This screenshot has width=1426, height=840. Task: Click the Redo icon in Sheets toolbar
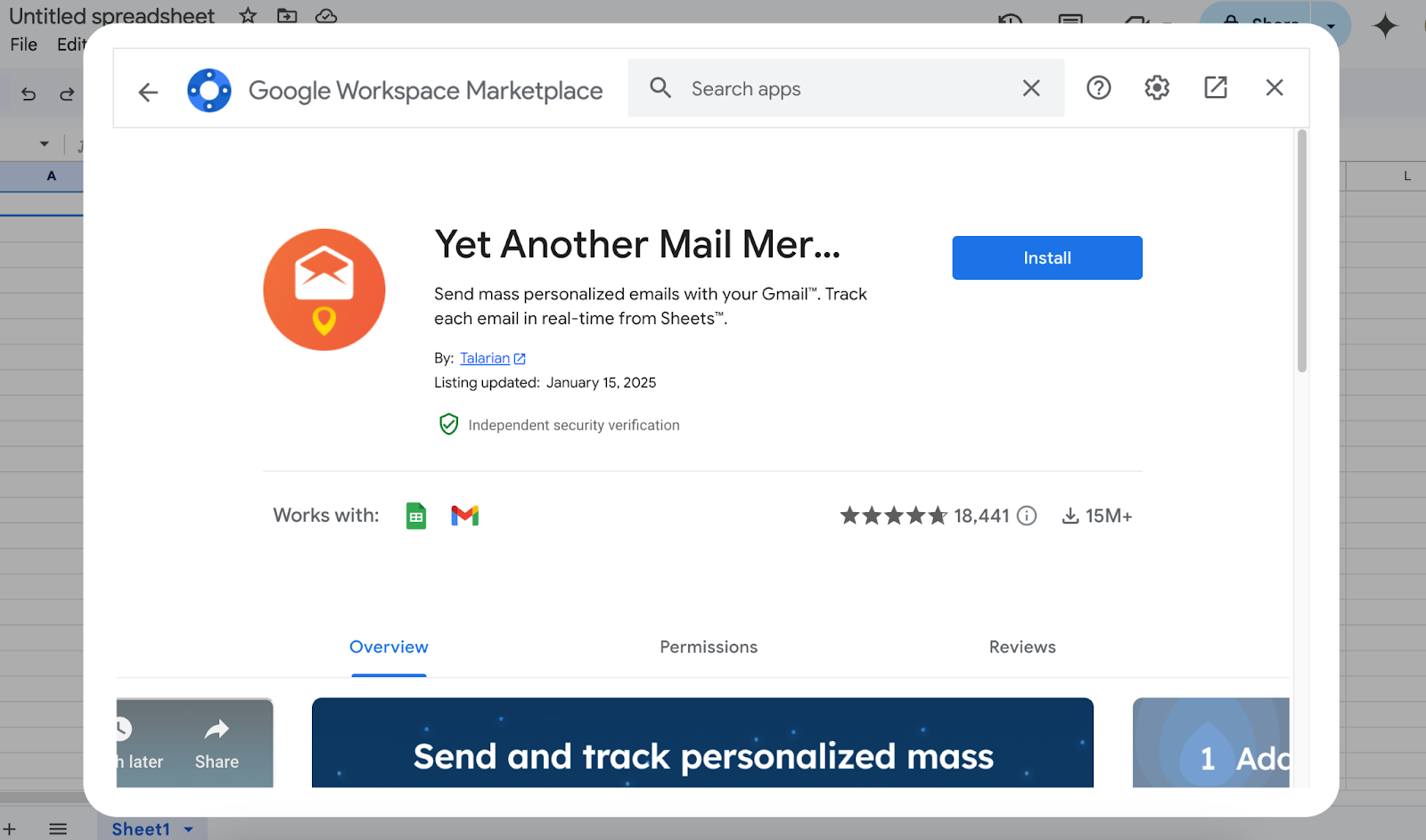tap(67, 94)
